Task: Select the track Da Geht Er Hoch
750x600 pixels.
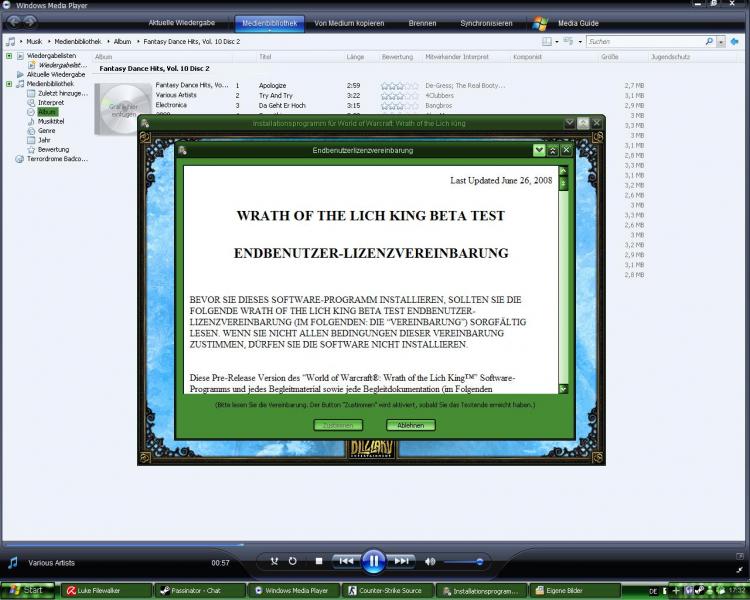Action: click(282, 105)
